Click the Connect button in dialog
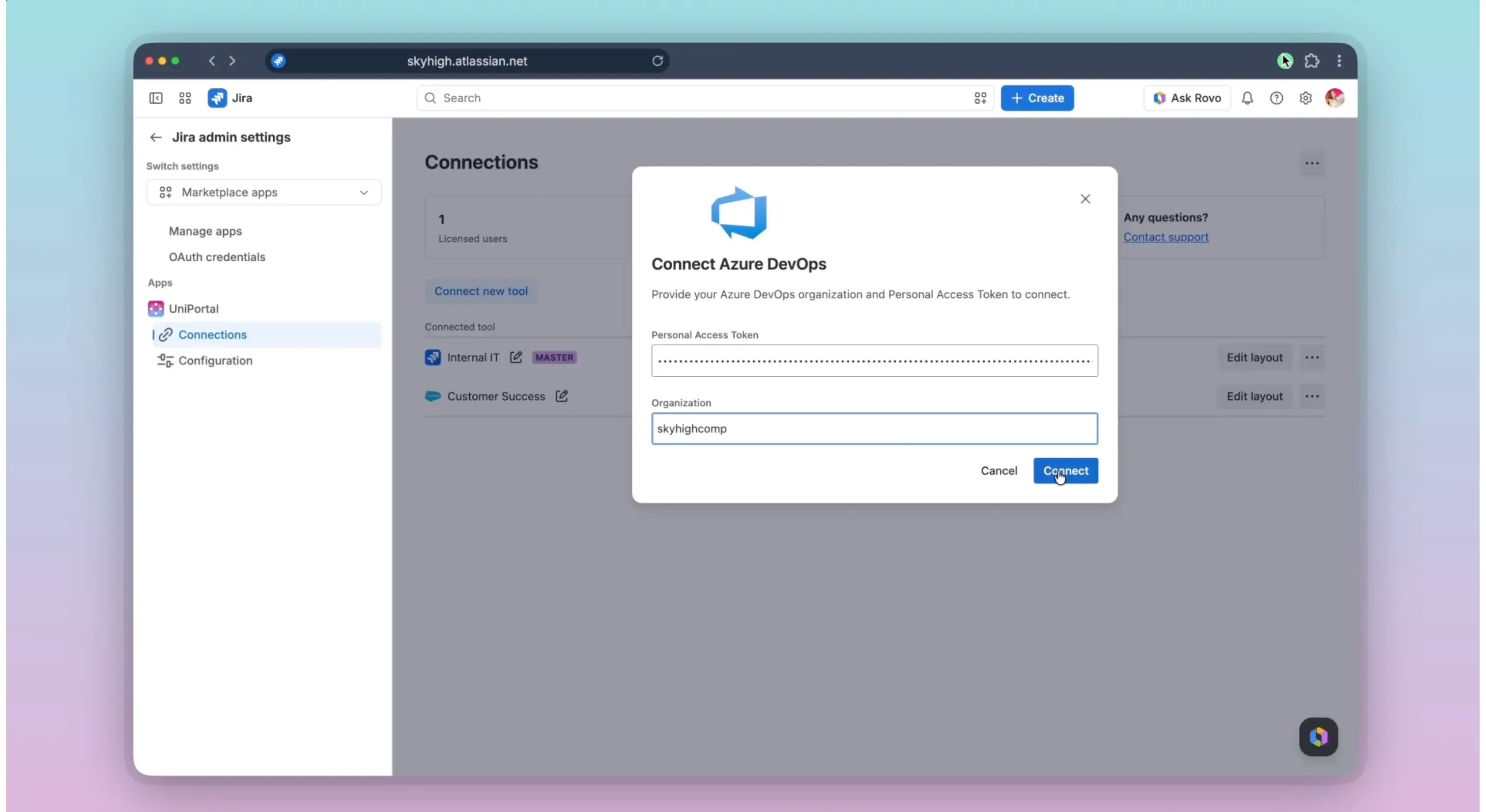1486x812 pixels. [1065, 471]
